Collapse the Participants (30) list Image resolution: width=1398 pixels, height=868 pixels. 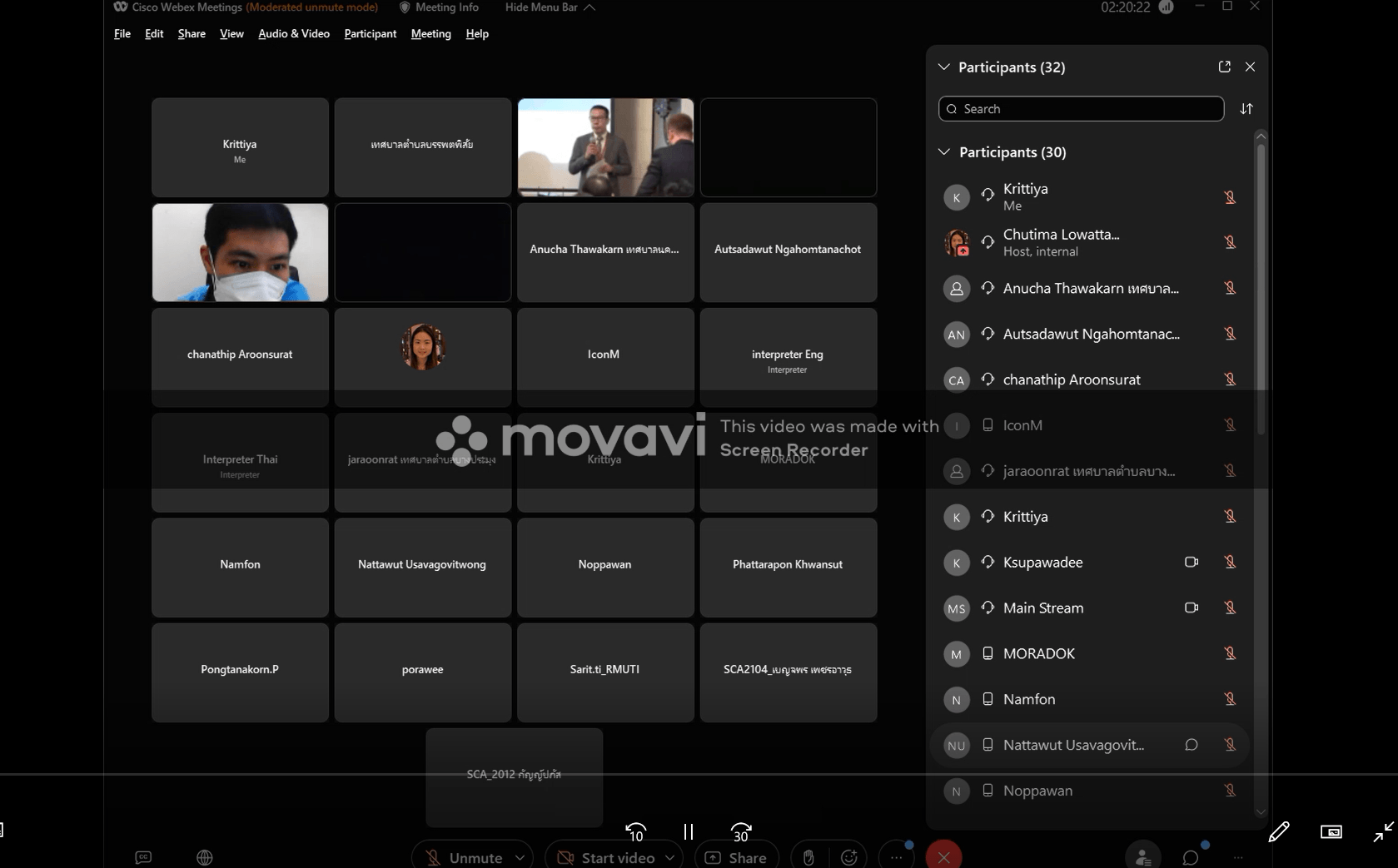[944, 152]
